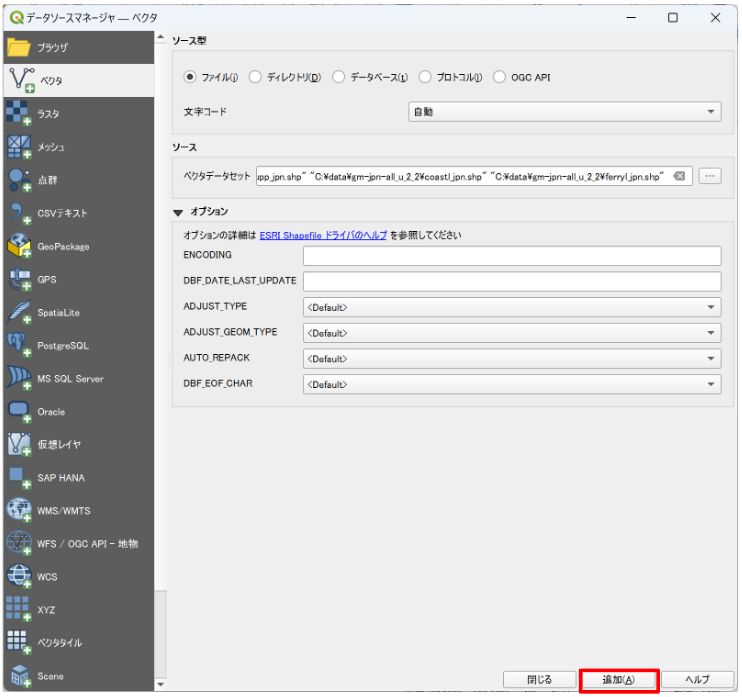742x697 pixels.
Task: Click the sidebar scroll-down arrow
Action: (161, 684)
